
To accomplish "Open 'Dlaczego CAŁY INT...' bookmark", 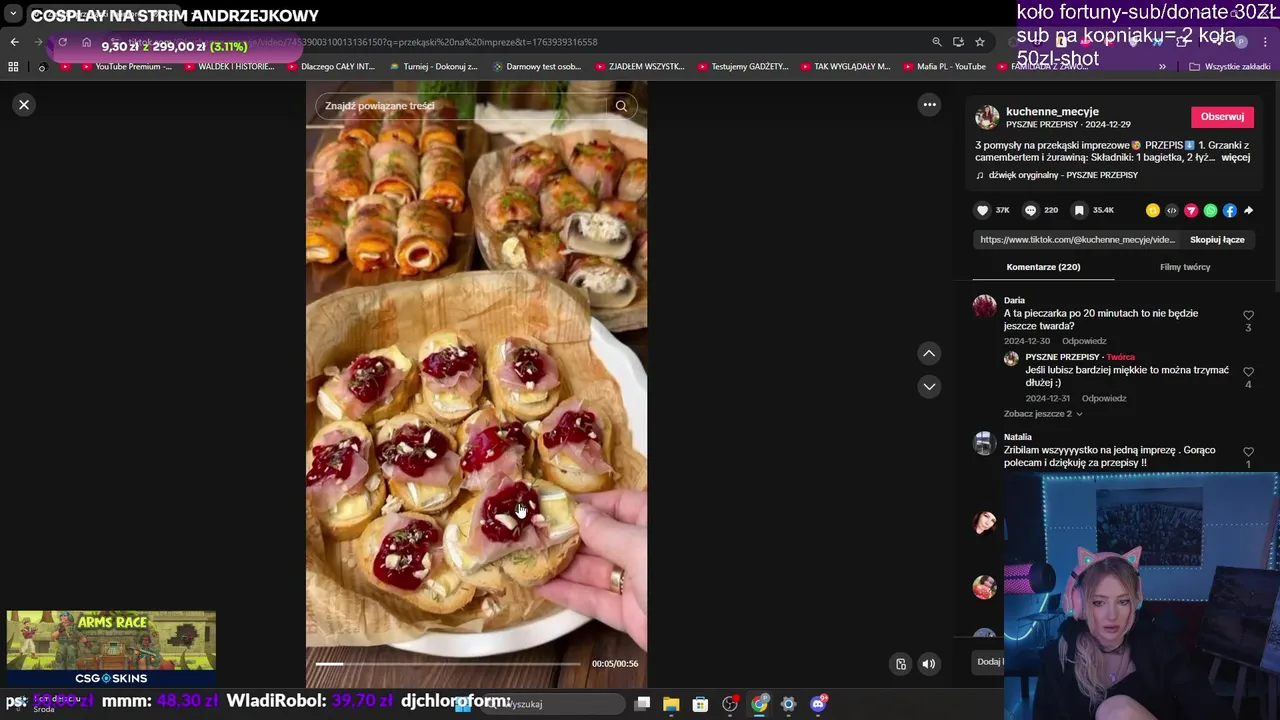I will click(330, 67).
